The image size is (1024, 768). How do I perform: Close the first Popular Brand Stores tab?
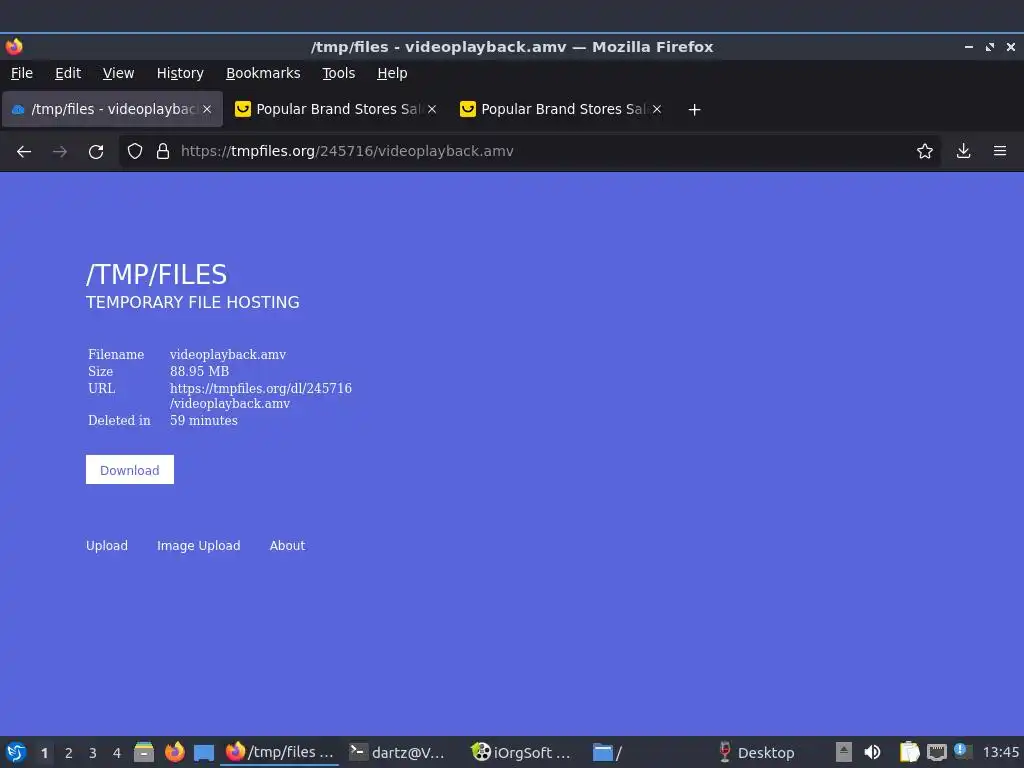[x=432, y=109]
